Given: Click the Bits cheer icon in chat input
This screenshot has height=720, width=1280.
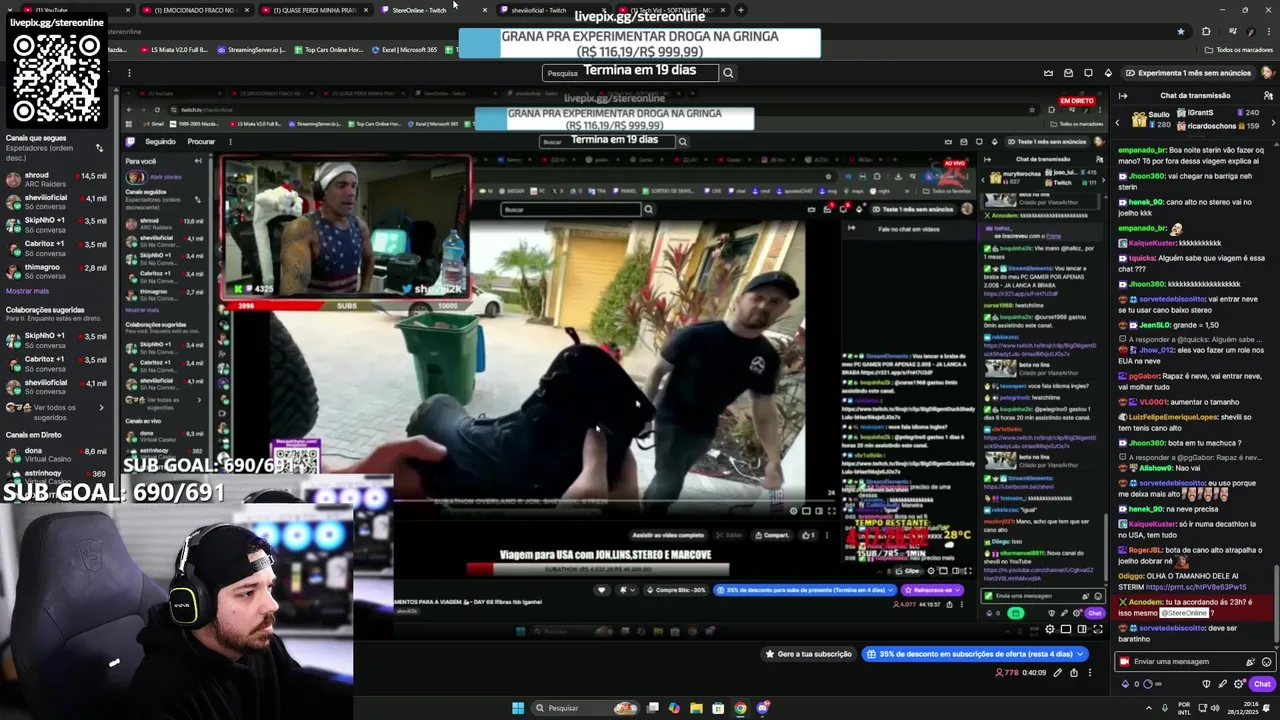Looking at the screenshot, I should tap(1250, 662).
